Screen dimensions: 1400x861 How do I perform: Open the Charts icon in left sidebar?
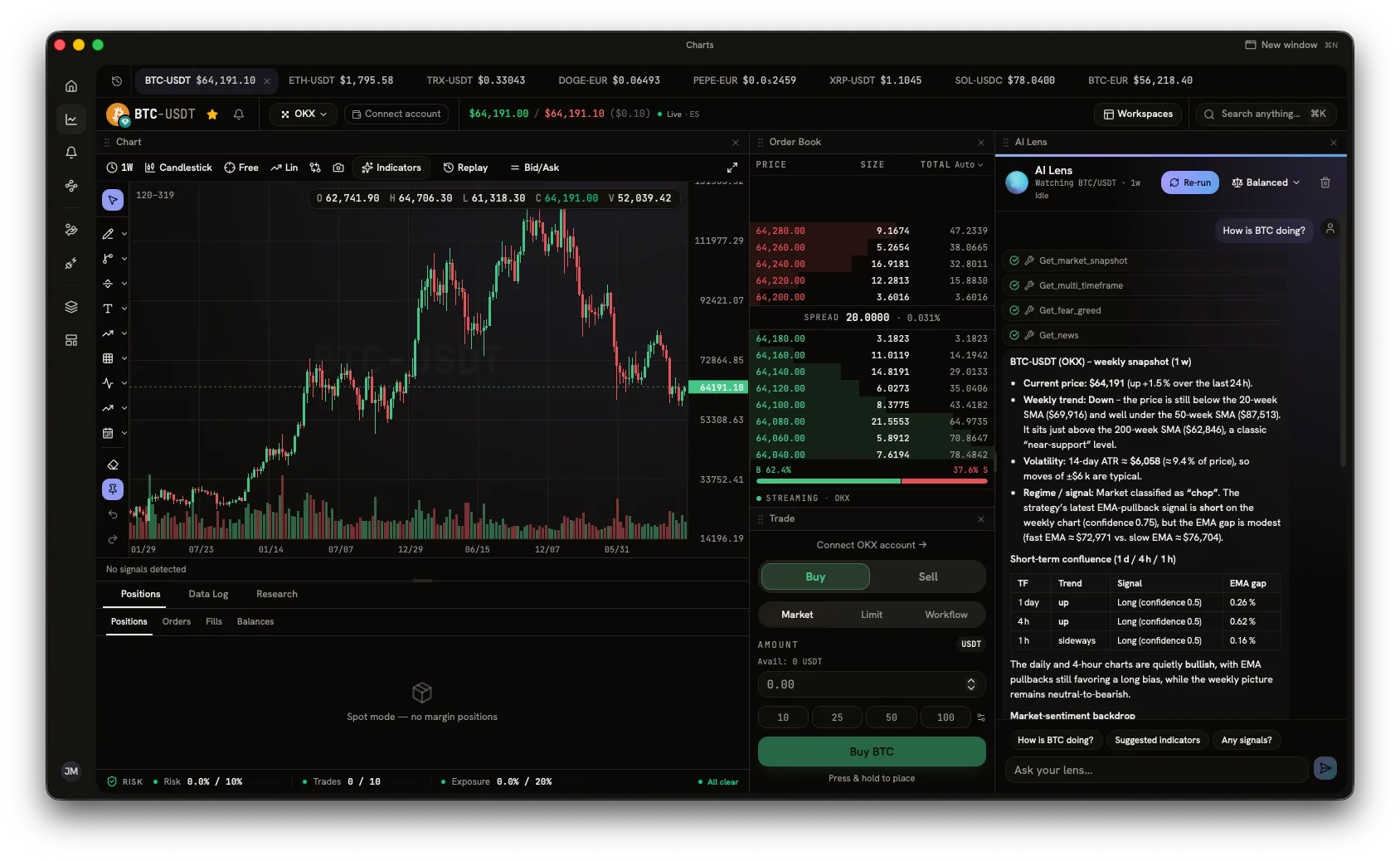point(71,119)
